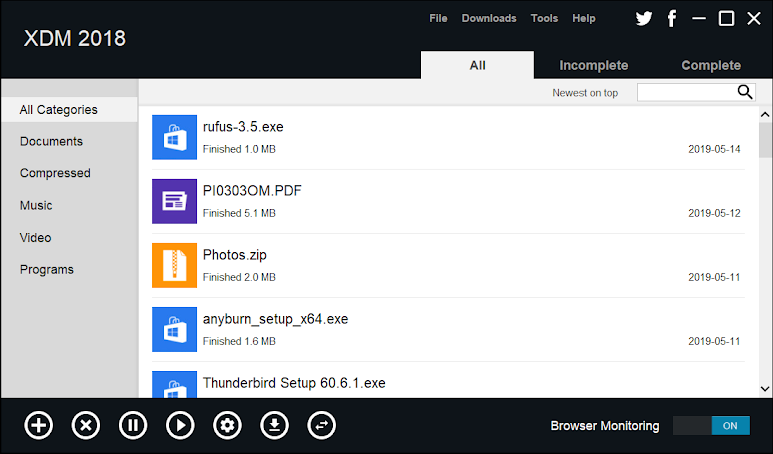Resume download with the play icon

tap(180, 425)
